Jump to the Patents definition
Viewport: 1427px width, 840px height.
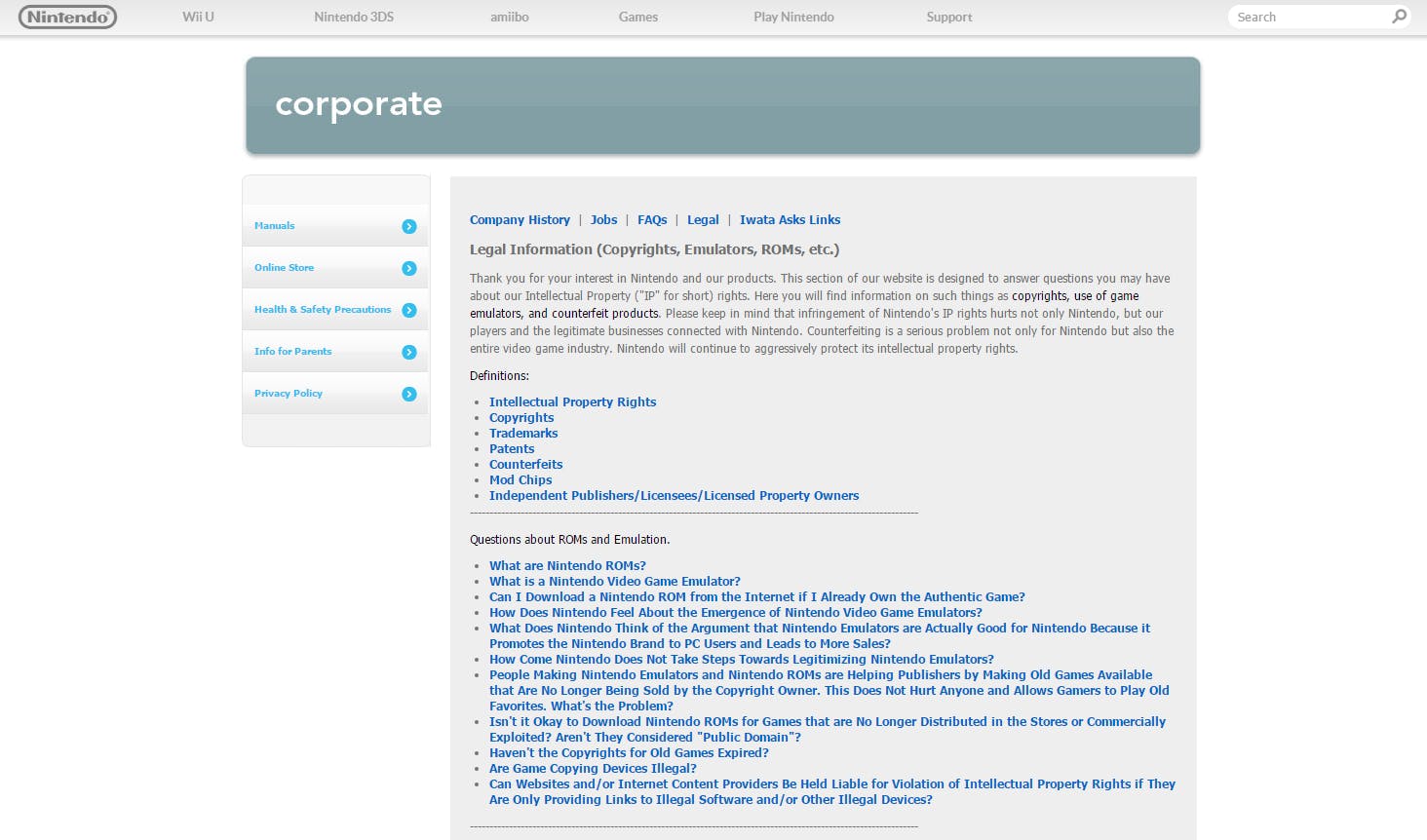(x=512, y=448)
